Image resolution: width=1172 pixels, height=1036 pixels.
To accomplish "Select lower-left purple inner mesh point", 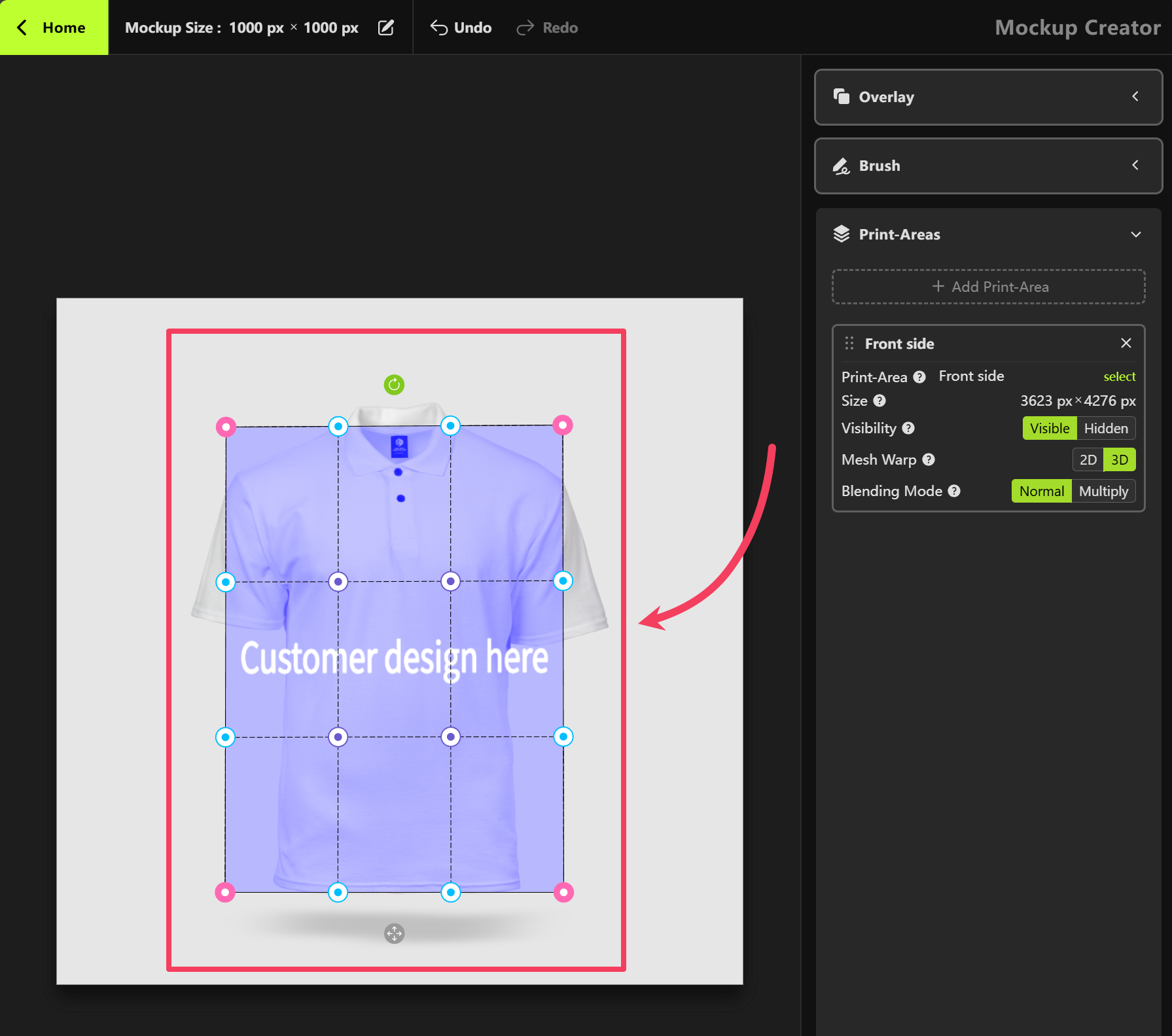I will click(x=338, y=737).
